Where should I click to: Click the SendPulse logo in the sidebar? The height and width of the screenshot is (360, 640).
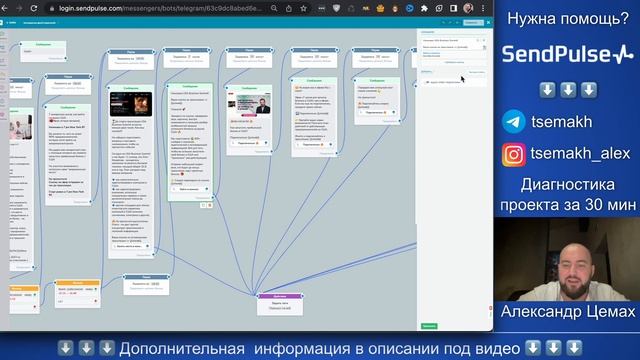click(x=567, y=54)
